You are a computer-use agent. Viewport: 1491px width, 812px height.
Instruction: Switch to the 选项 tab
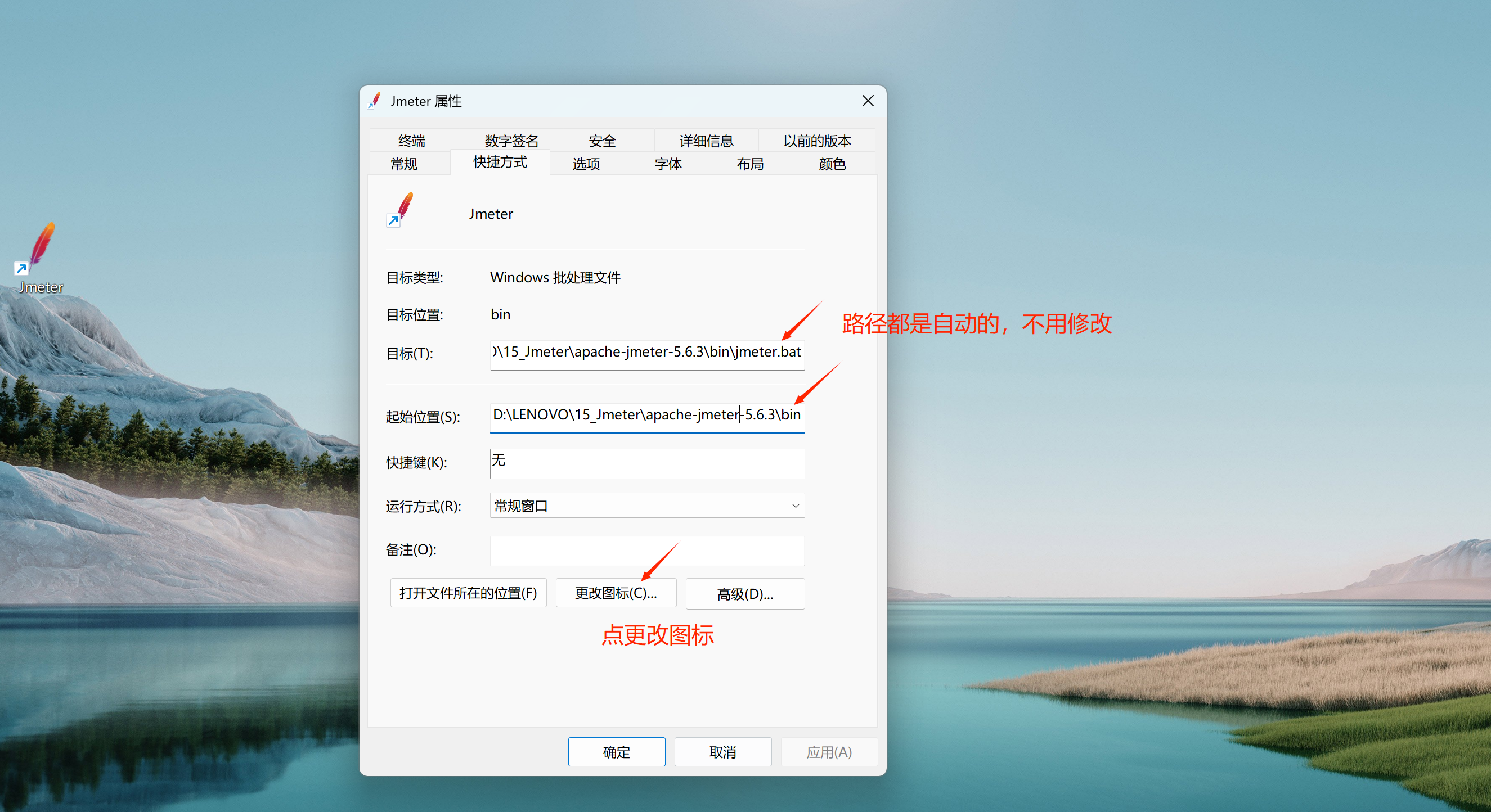click(x=586, y=164)
